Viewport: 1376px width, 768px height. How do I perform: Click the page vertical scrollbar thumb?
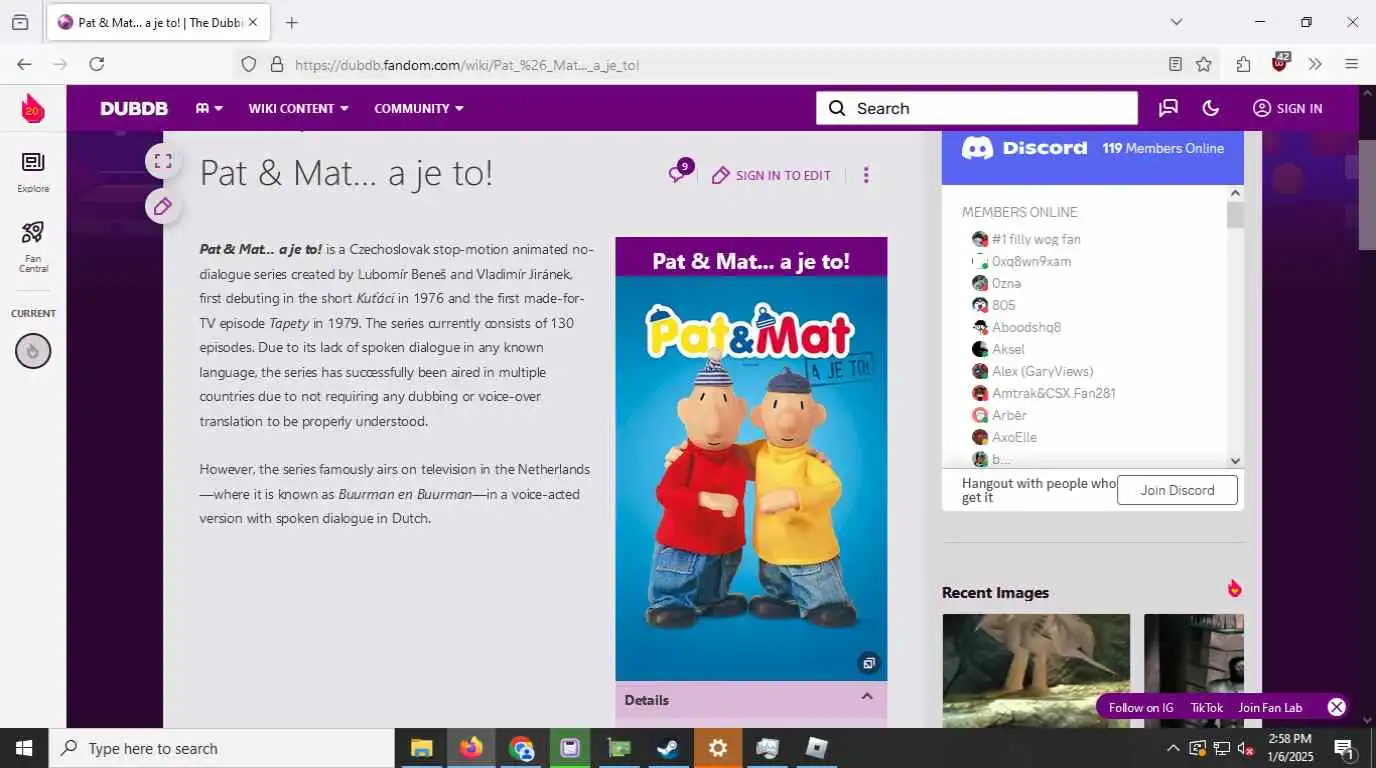pyautogui.click(x=1366, y=196)
